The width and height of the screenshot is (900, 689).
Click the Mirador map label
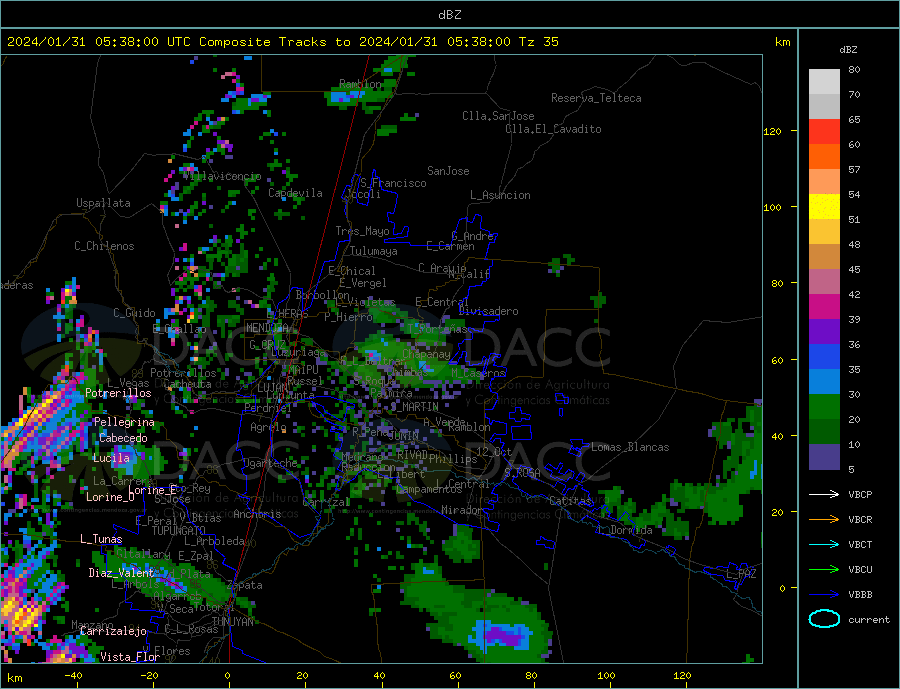[x=461, y=510]
